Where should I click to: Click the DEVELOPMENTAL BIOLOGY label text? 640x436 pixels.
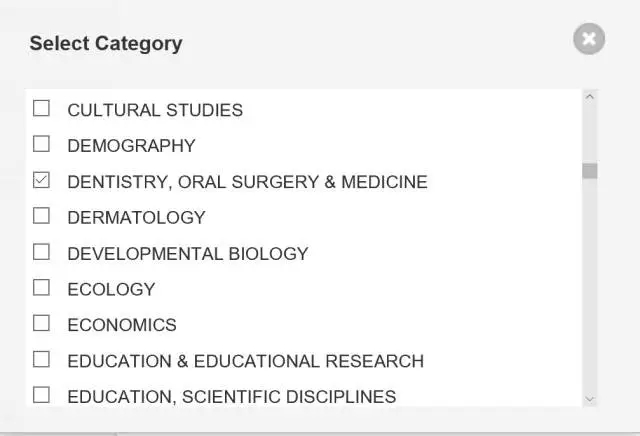click(188, 254)
